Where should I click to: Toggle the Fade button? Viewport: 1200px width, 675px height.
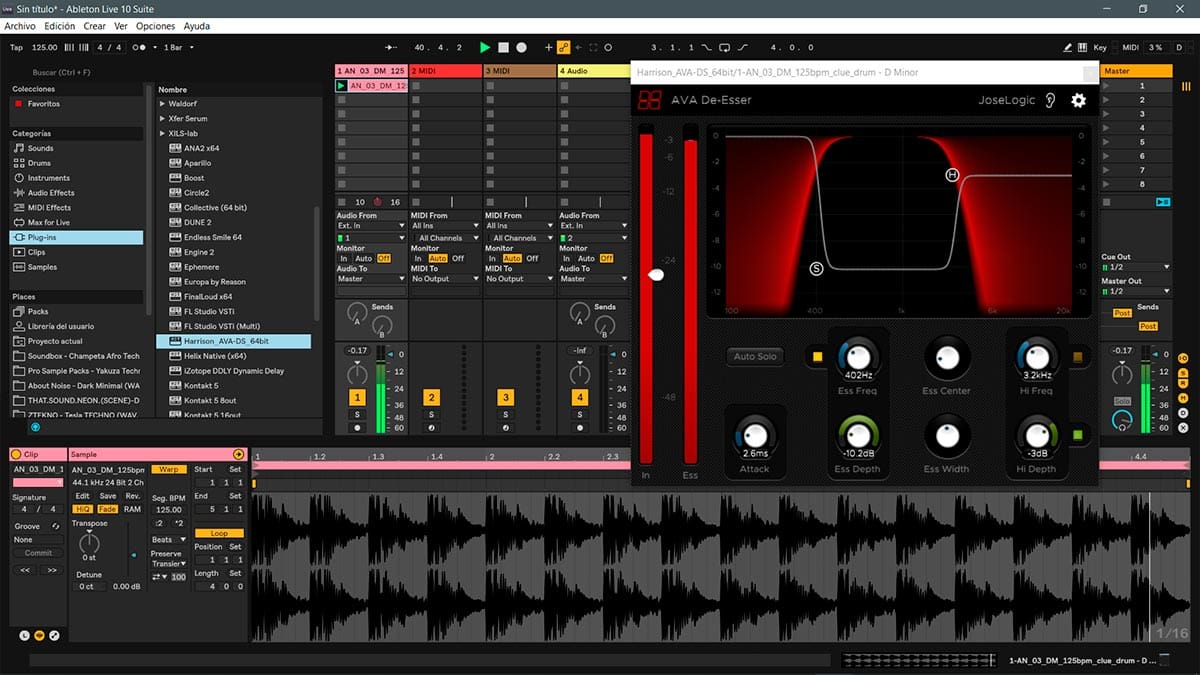pyautogui.click(x=107, y=509)
